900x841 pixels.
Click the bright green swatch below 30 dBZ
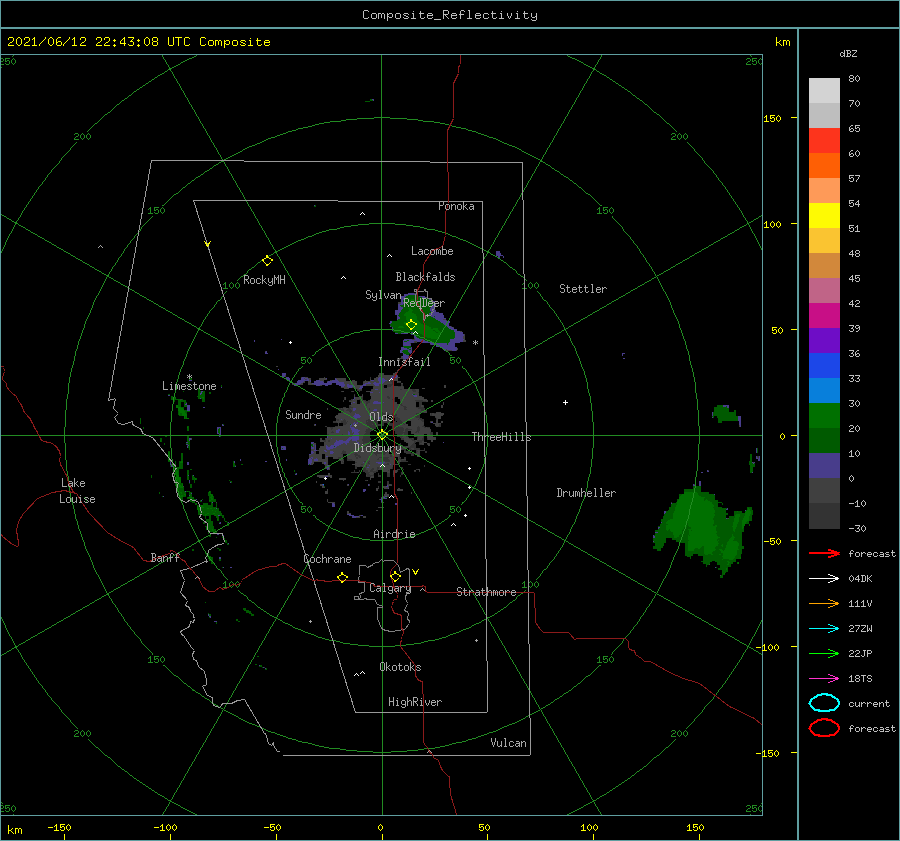[824, 415]
